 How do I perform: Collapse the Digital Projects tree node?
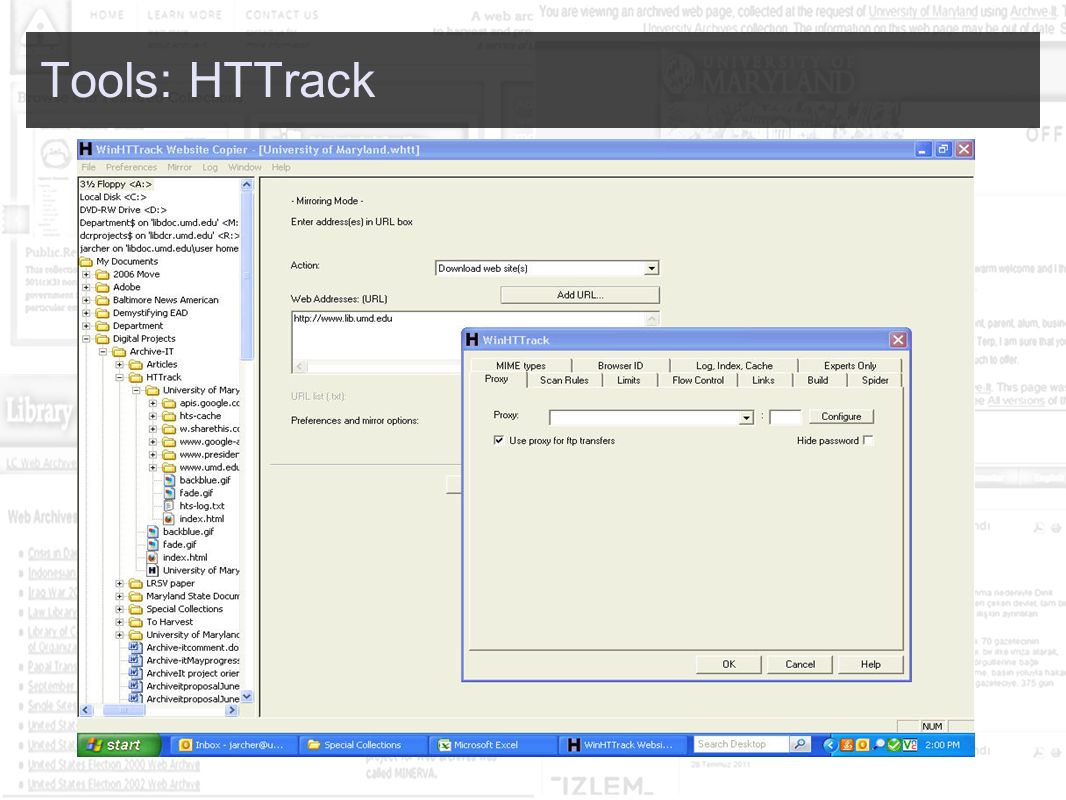pos(86,339)
